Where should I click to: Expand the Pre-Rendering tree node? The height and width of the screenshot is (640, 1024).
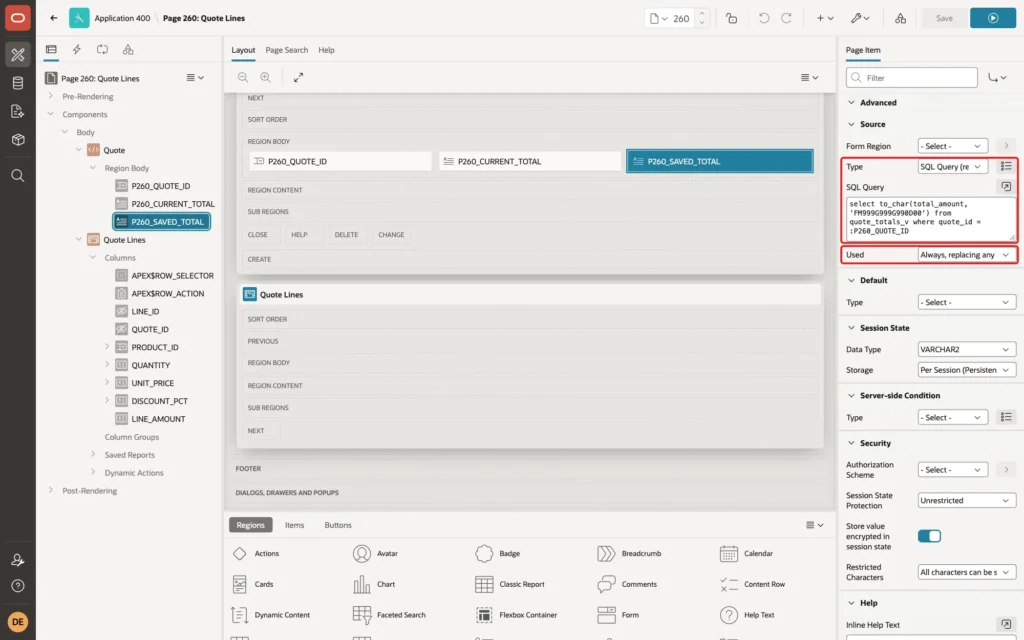pos(51,96)
